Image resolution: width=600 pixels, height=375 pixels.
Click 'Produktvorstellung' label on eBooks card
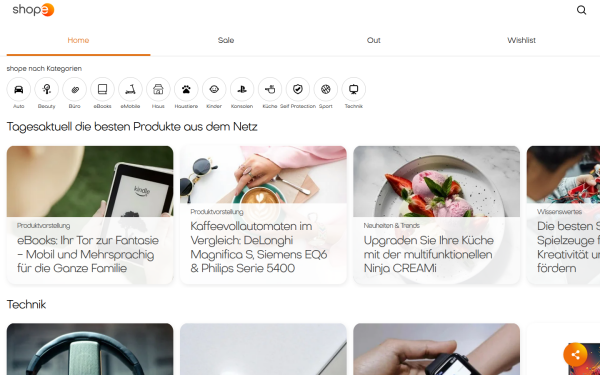[x=43, y=225]
